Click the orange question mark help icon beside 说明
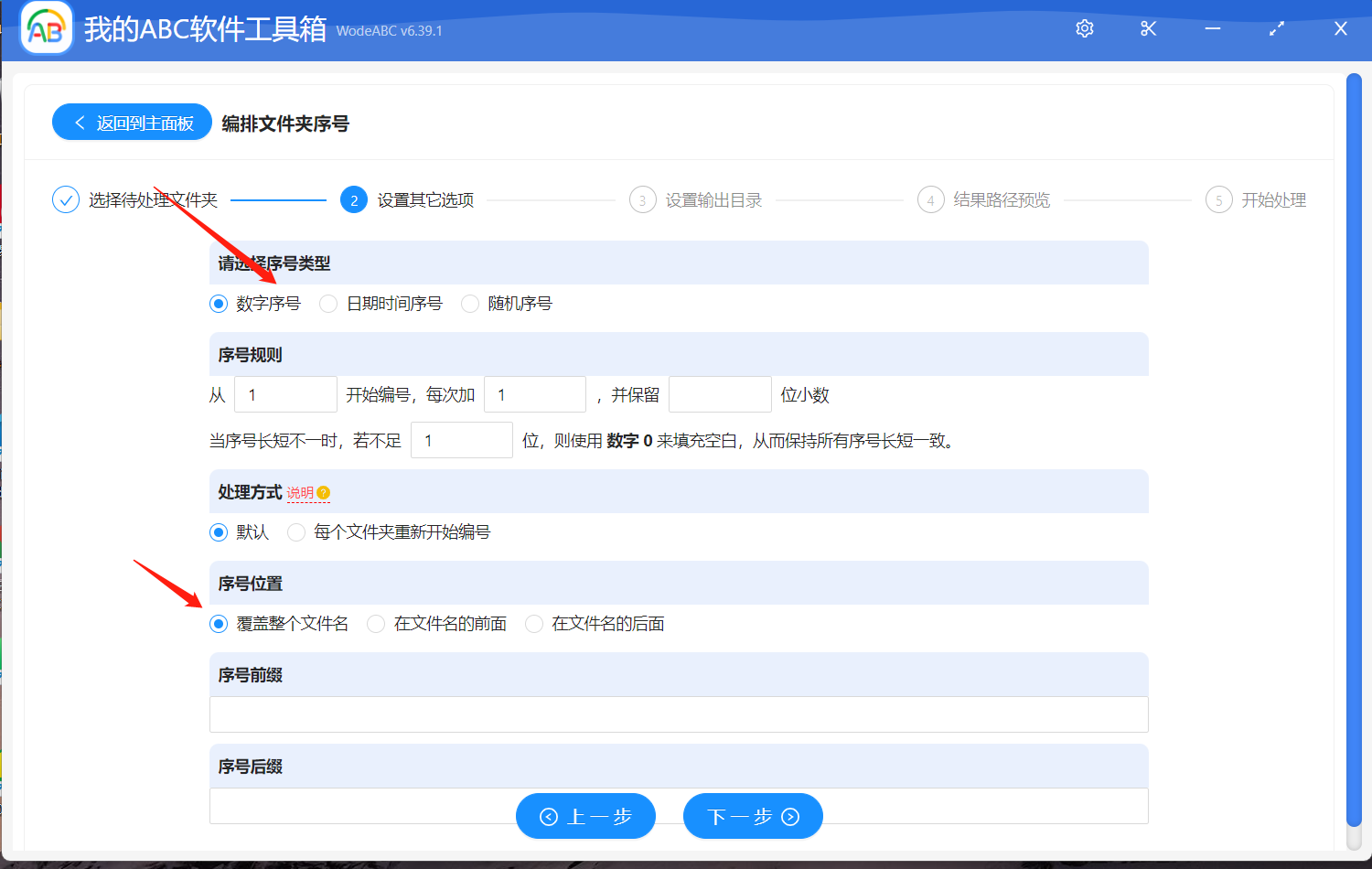 pos(325,493)
